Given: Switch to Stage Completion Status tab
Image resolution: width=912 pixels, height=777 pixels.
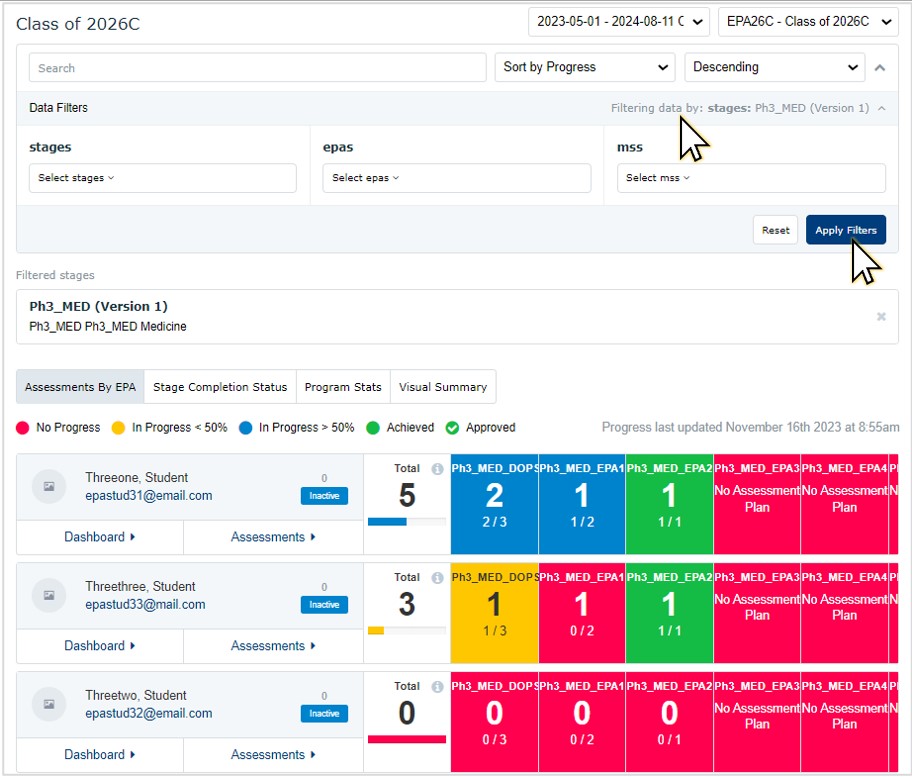Looking at the screenshot, I should [220, 387].
